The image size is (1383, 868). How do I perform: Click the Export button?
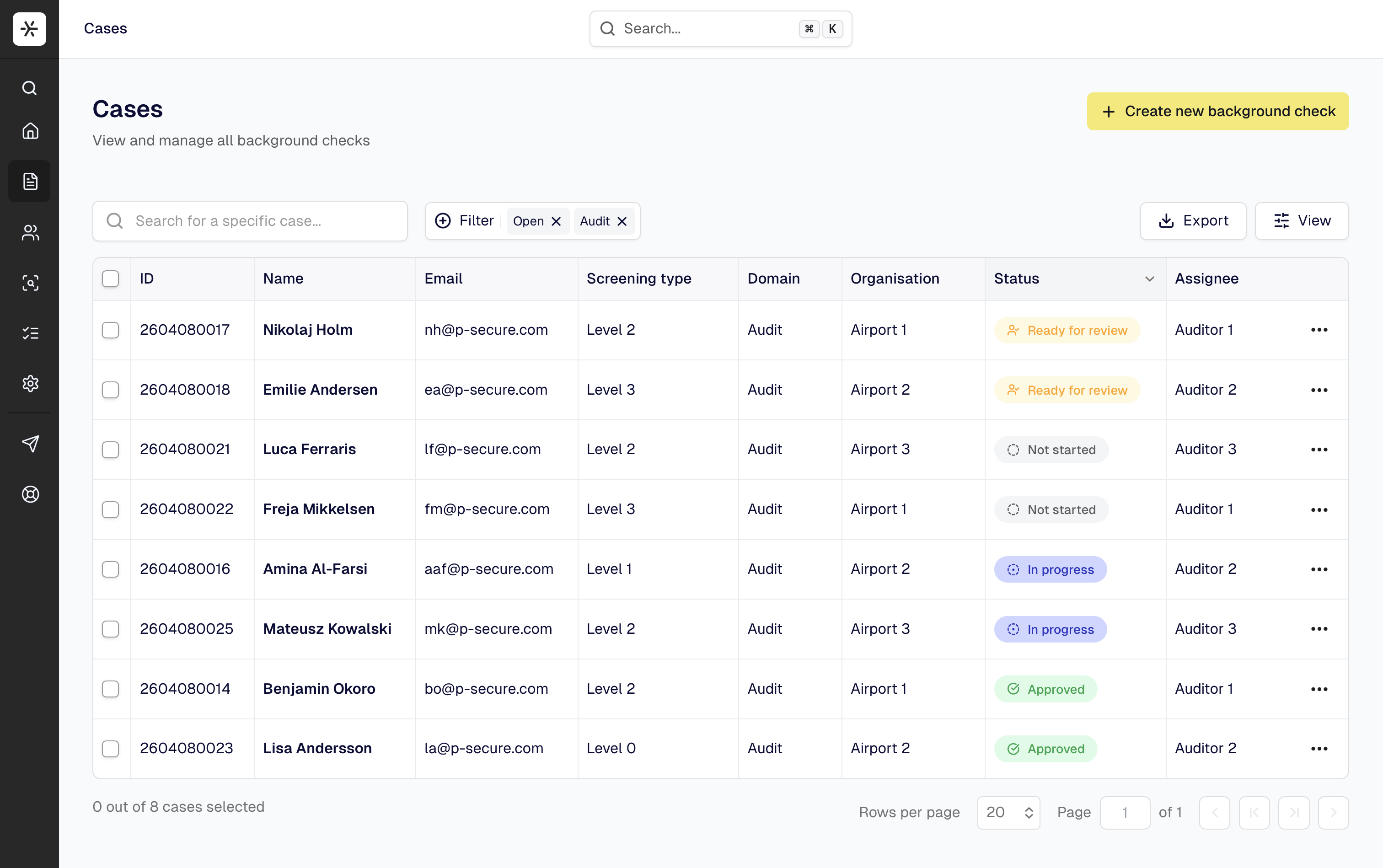coord(1192,221)
